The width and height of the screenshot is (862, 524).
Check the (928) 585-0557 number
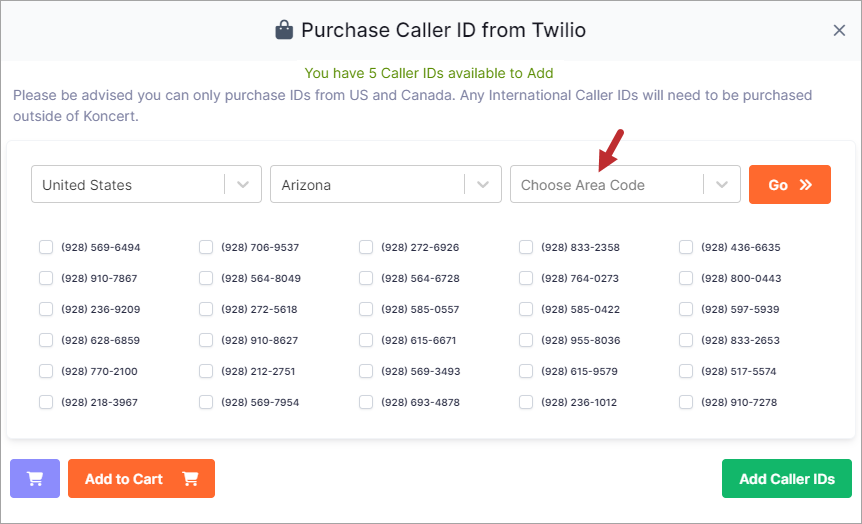pos(366,310)
